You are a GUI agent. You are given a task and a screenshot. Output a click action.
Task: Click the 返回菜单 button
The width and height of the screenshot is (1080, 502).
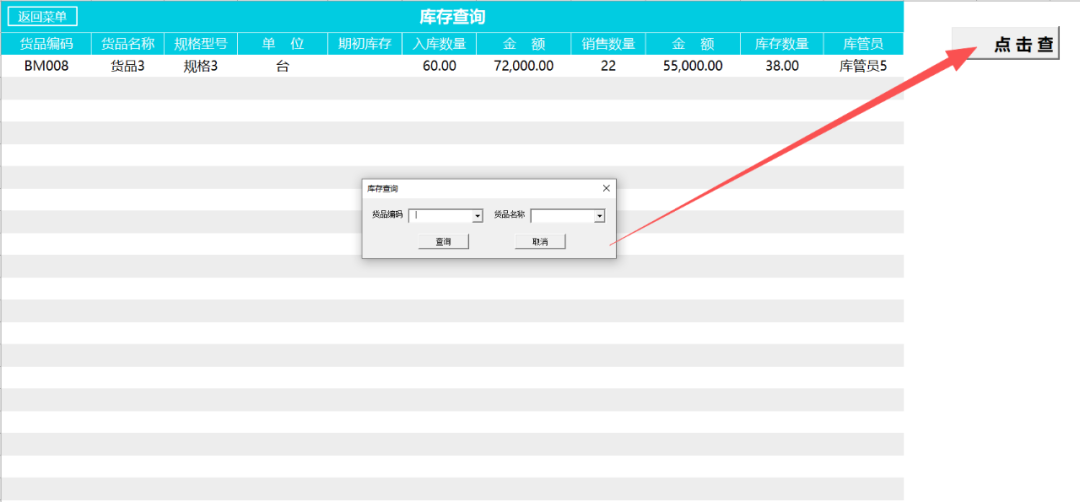point(42,17)
